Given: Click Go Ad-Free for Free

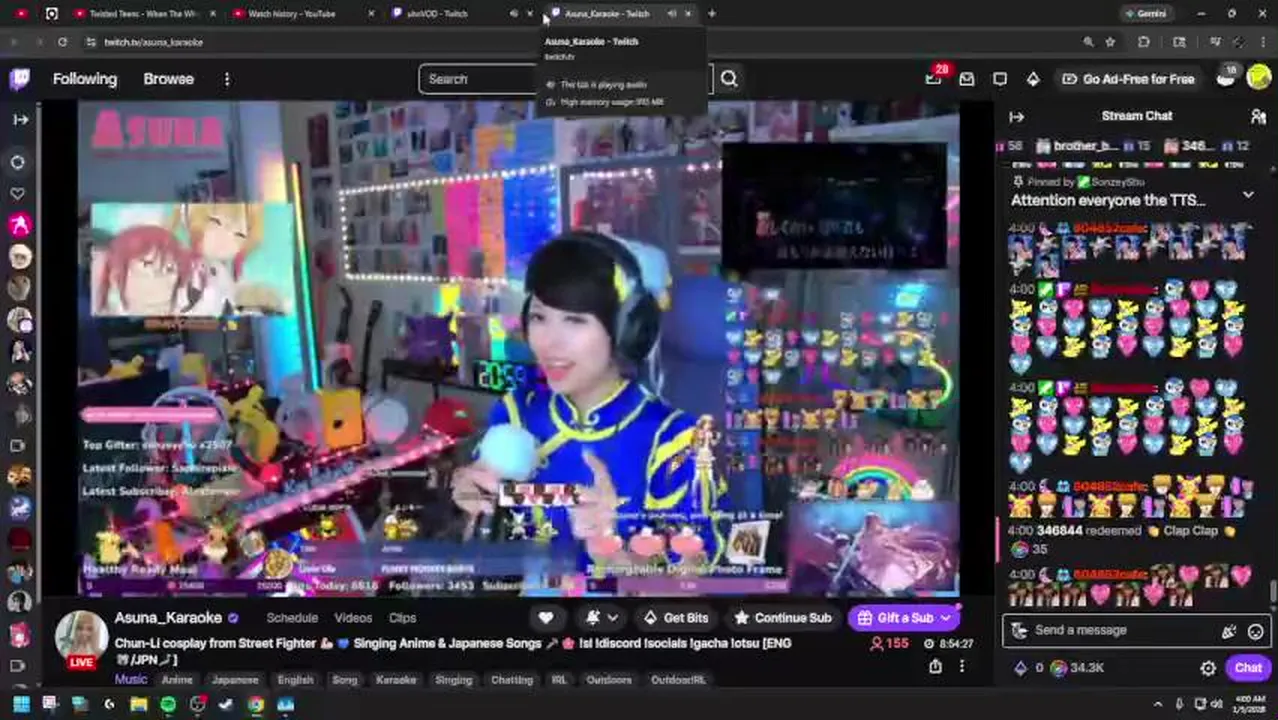Looking at the screenshot, I should [1128, 79].
